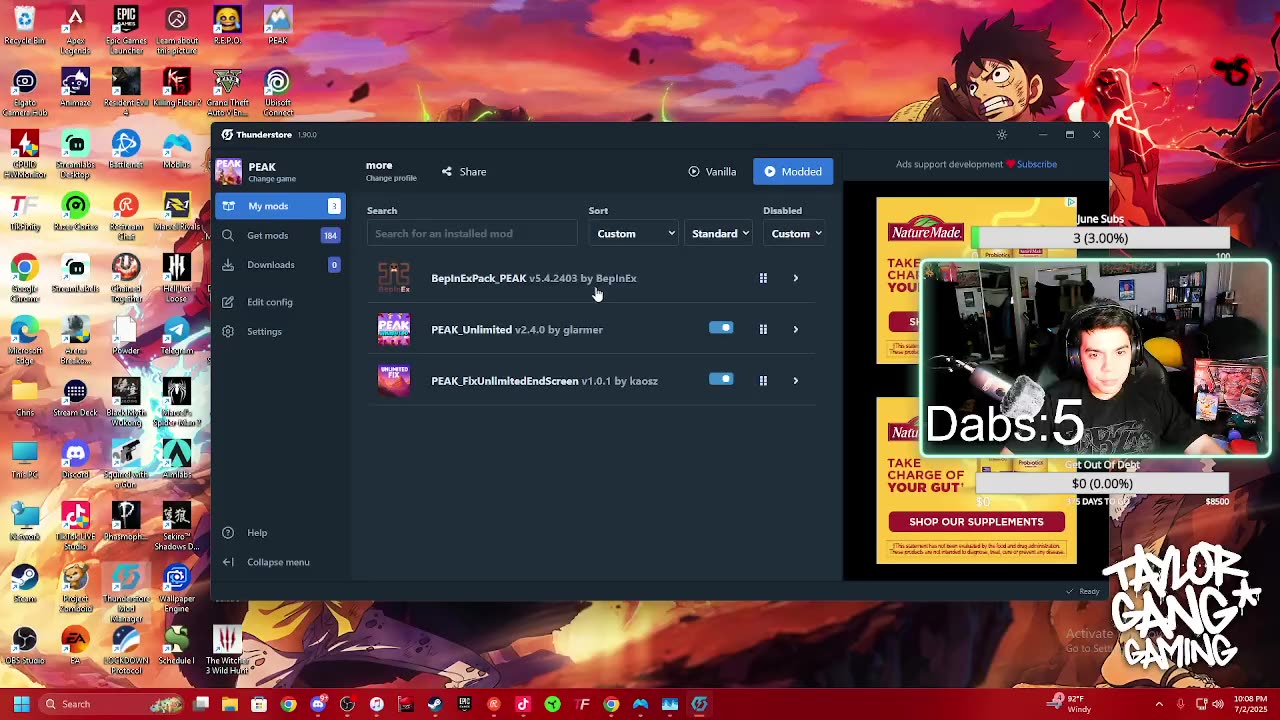Open the Sort Custom dropdown

(635, 234)
